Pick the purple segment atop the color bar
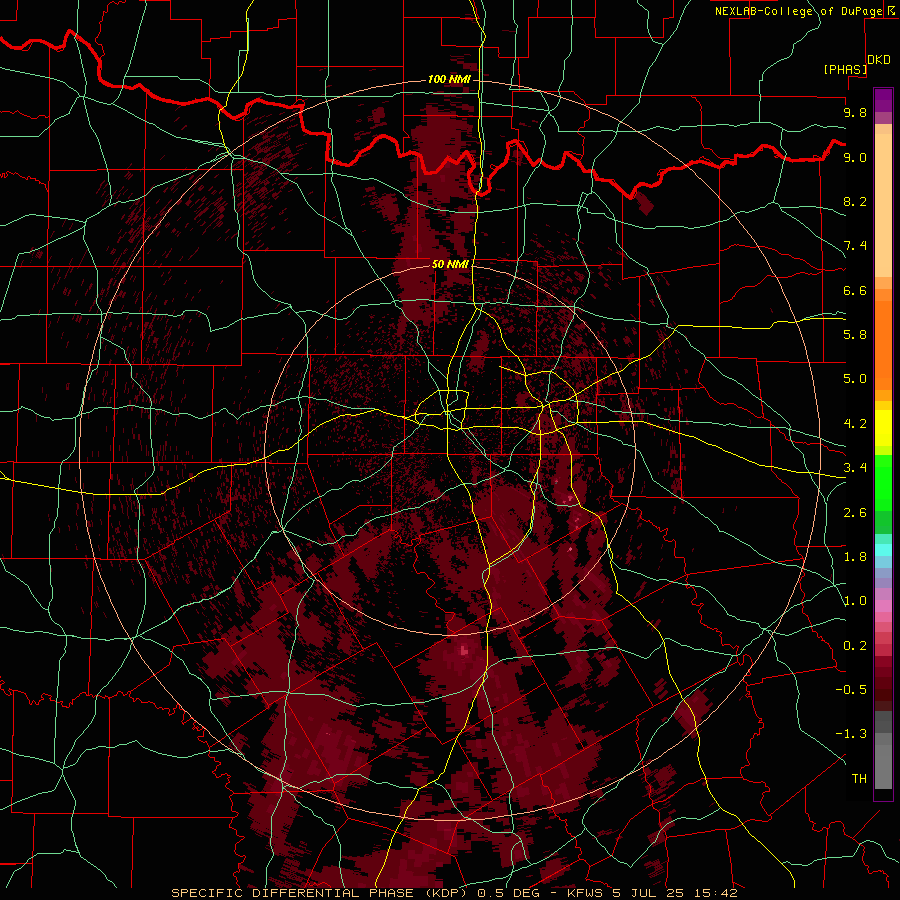The width and height of the screenshot is (900, 900). [883, 100]
